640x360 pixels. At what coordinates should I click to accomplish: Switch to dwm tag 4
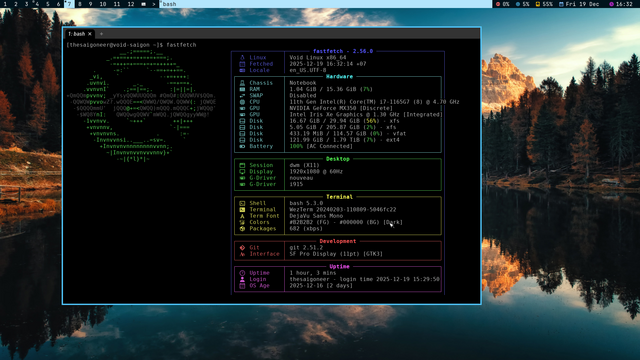tap(37, 4)
